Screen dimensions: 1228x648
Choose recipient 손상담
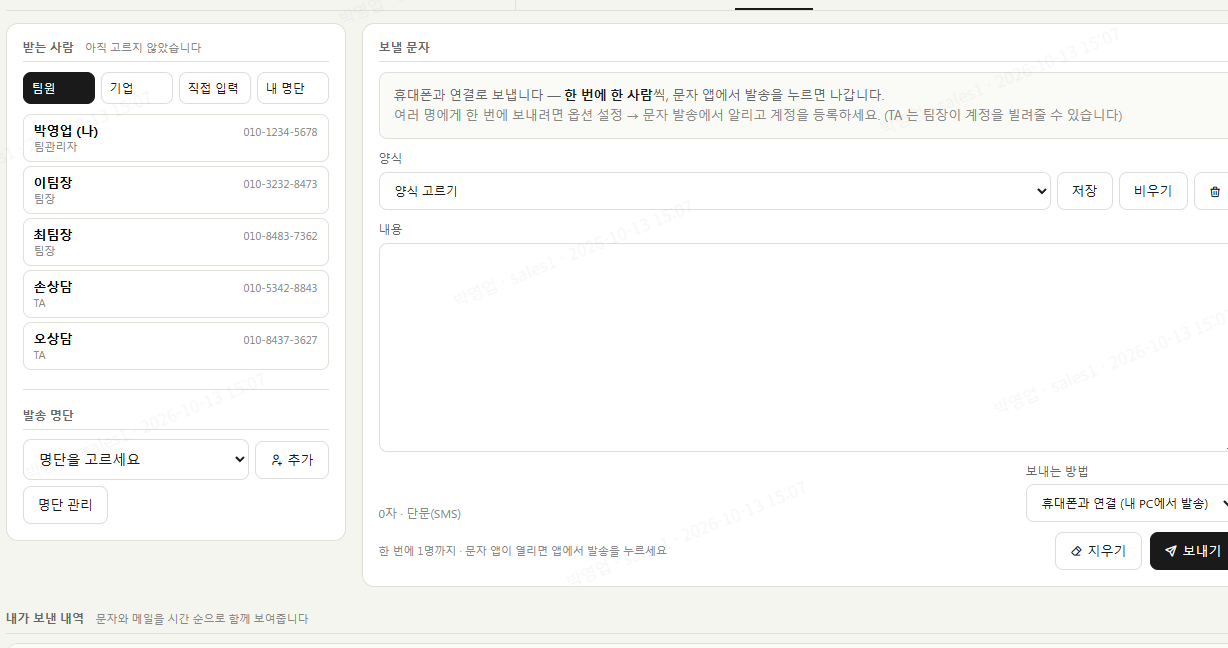(x=176, y=294)
